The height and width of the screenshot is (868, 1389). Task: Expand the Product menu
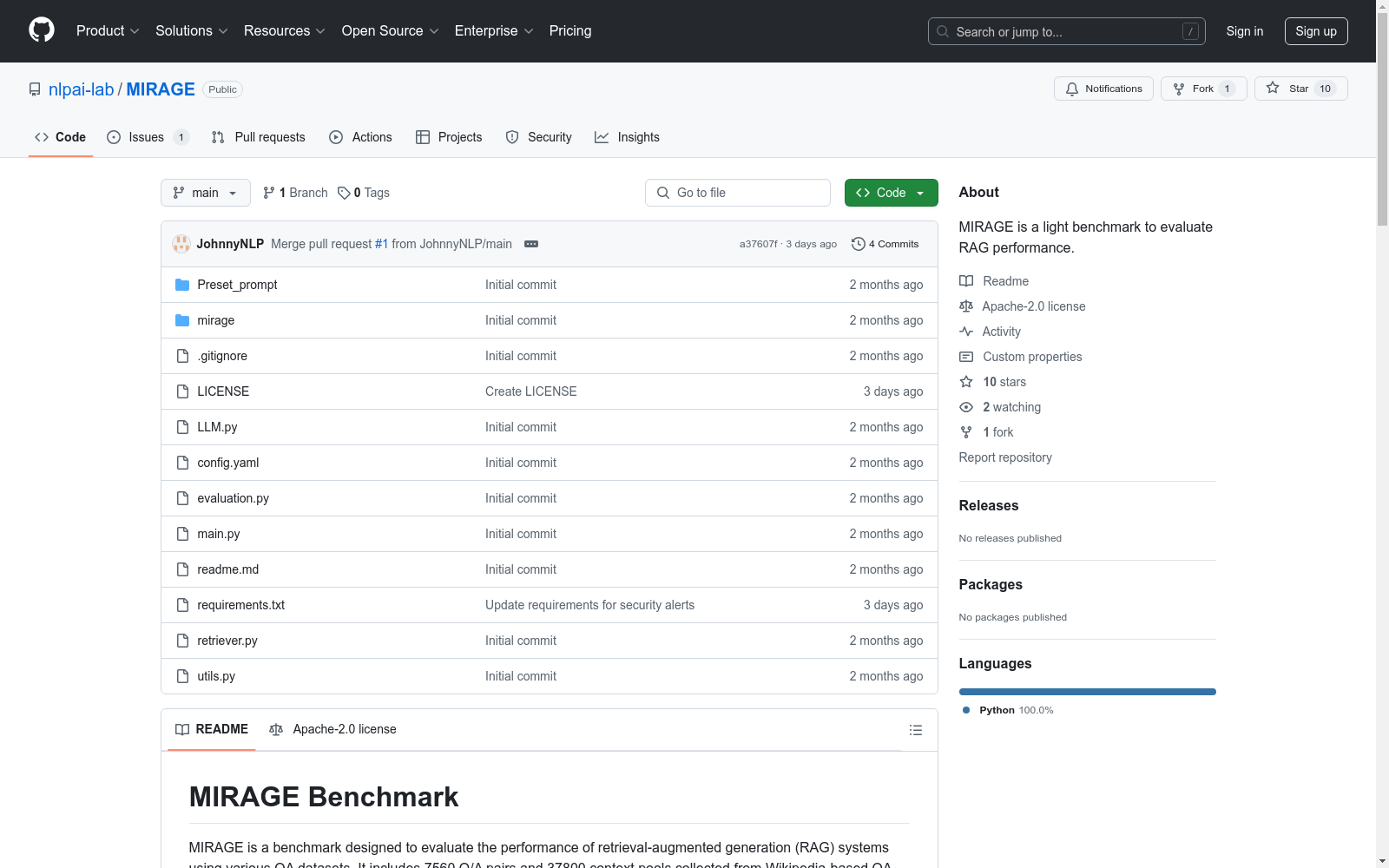[108, 31]
